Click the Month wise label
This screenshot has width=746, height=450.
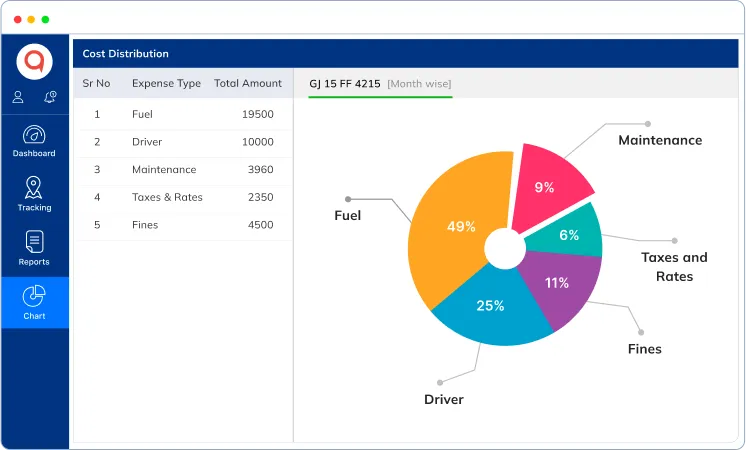pos(419,83)
